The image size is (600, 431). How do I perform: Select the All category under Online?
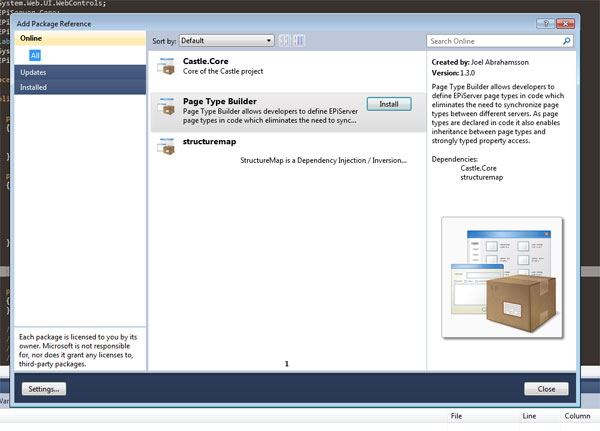[35, 56]
